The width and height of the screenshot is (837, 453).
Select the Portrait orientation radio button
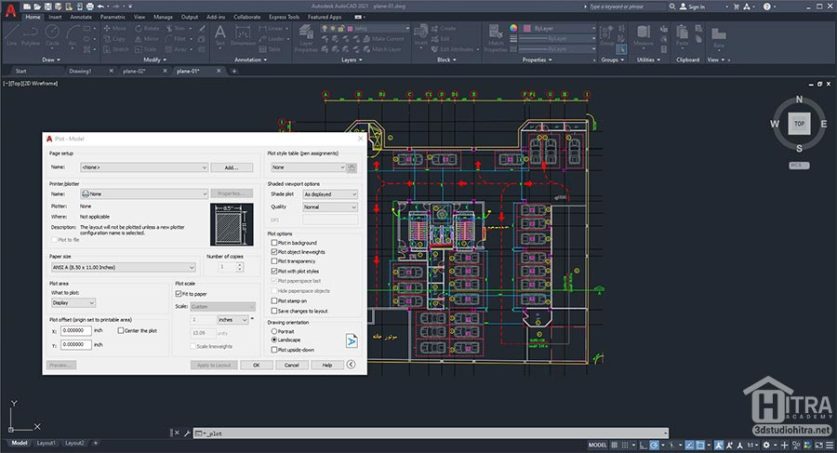(274, 331)
